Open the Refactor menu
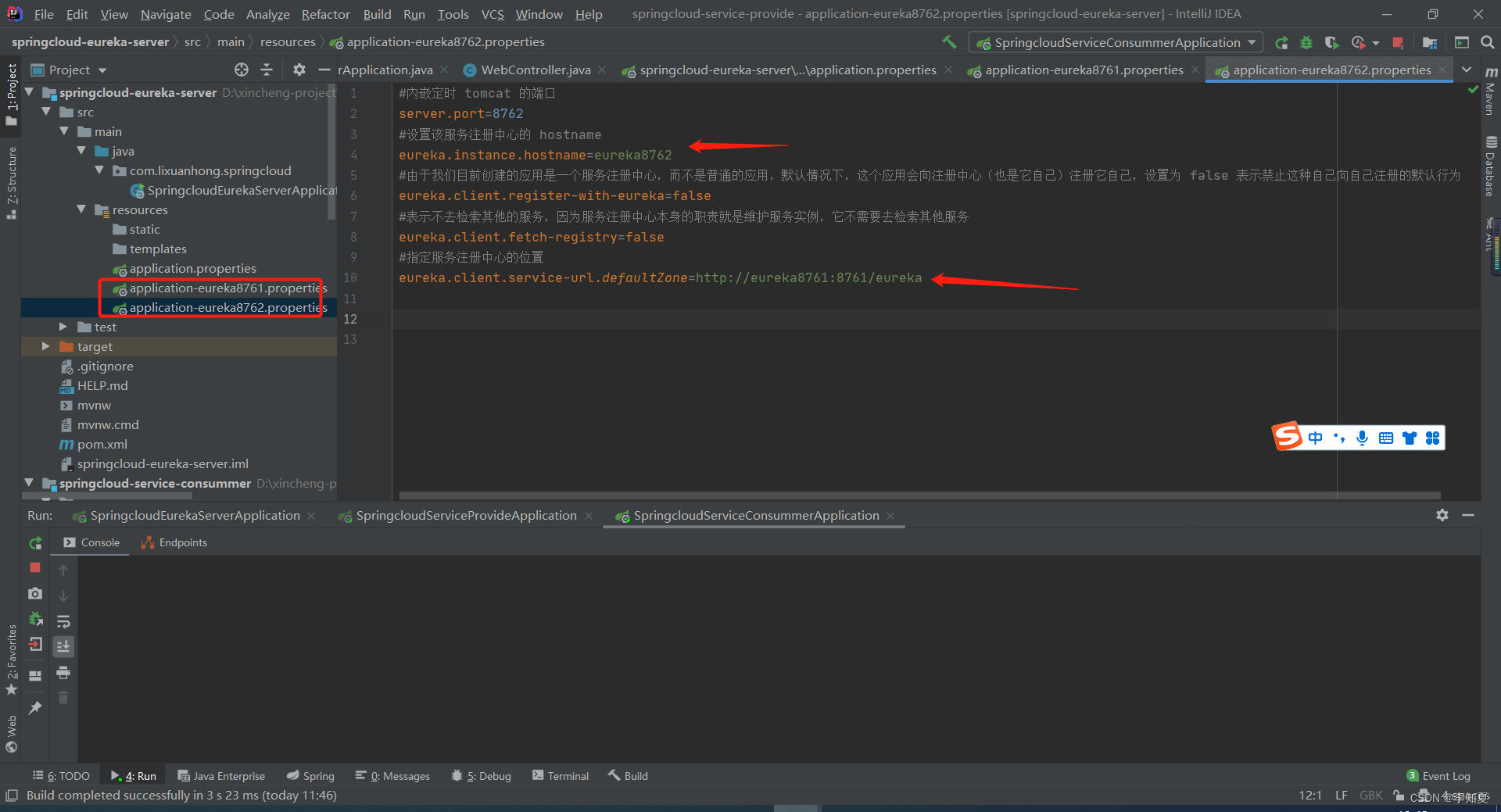 [x=325, y=14]
